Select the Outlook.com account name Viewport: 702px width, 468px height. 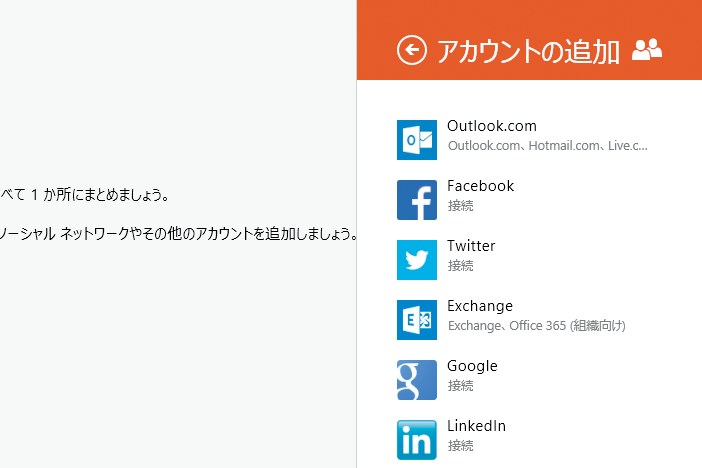tap(492, 126)
